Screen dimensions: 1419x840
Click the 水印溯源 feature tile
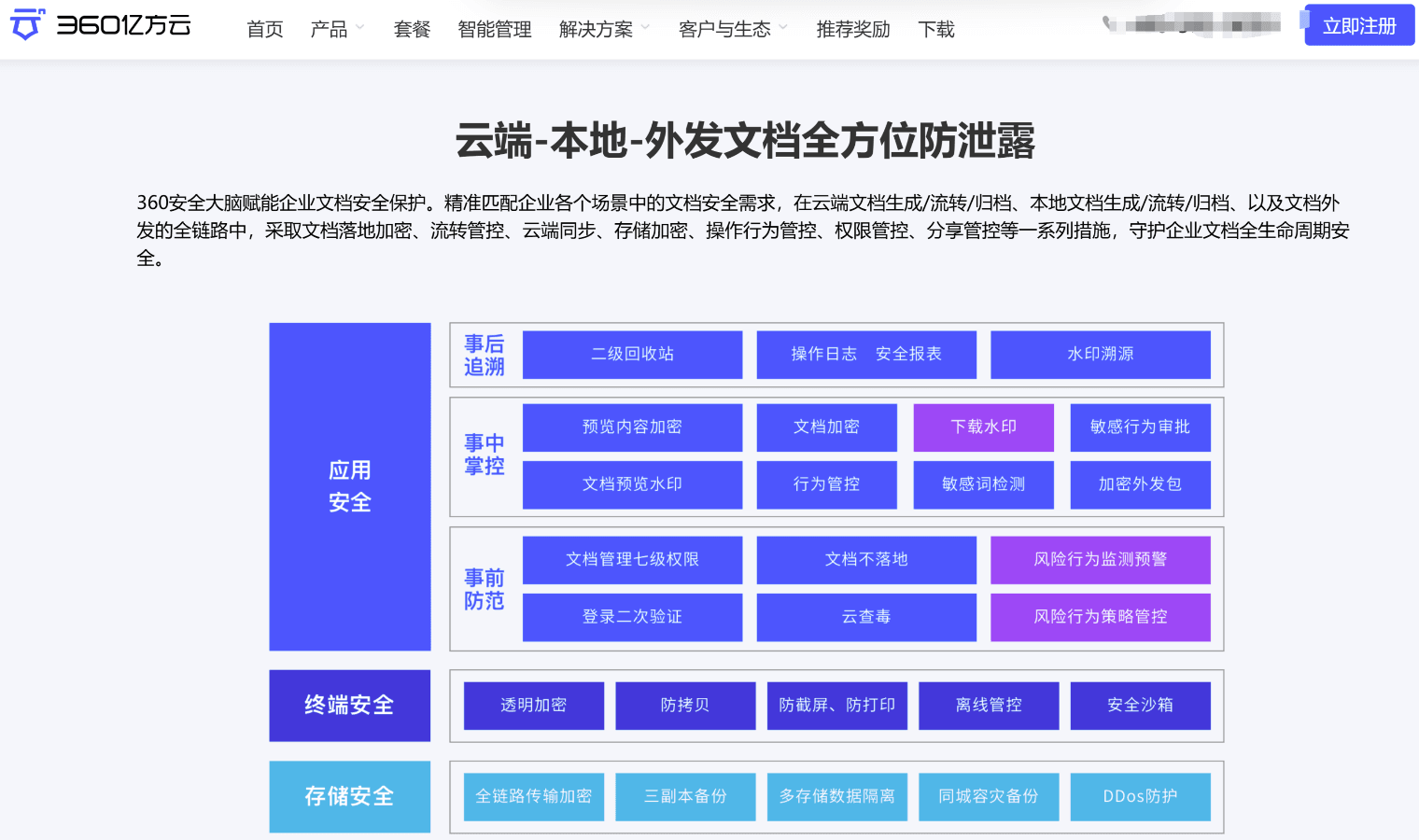pos(1101,355)
